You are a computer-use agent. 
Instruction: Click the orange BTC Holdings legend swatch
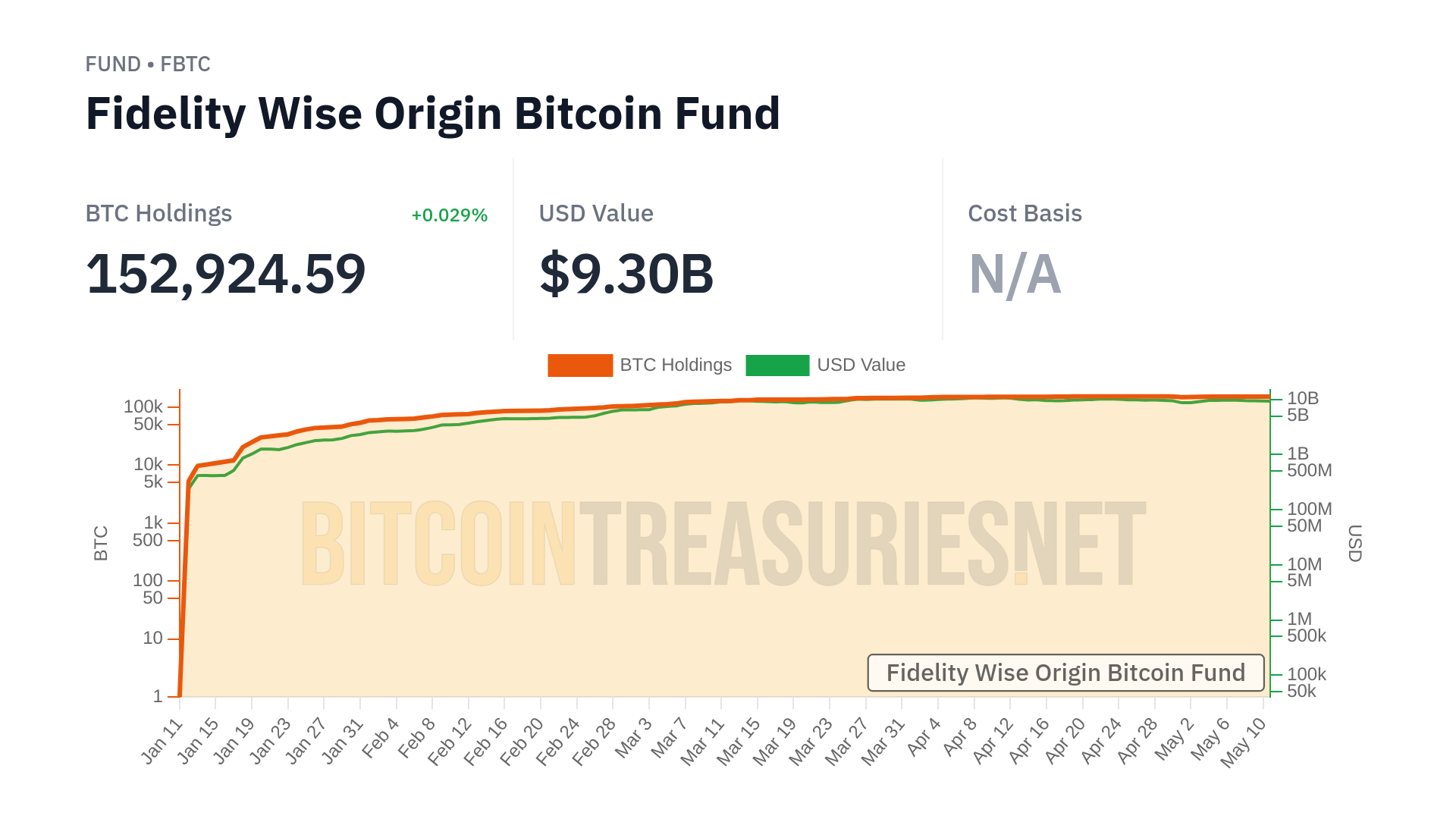coord(580,366)
